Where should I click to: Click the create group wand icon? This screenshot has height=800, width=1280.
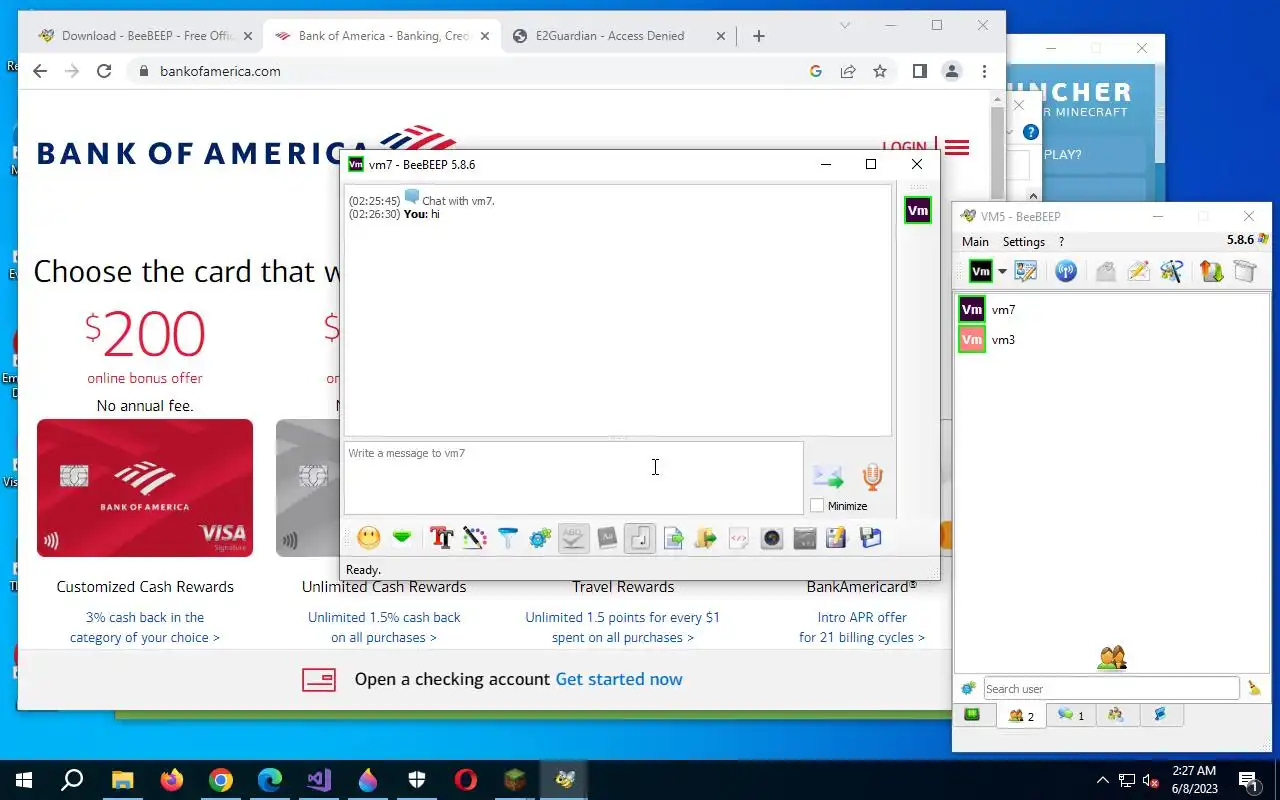pyautogui.click(x=1172, y=271)
